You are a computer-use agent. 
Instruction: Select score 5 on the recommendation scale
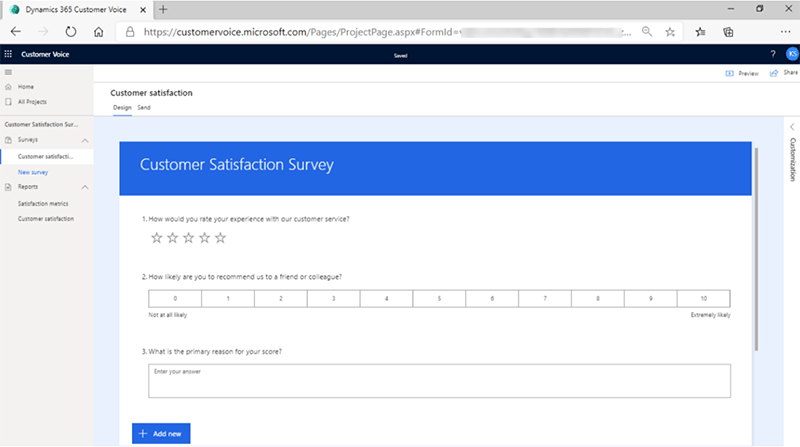[439, 299]
